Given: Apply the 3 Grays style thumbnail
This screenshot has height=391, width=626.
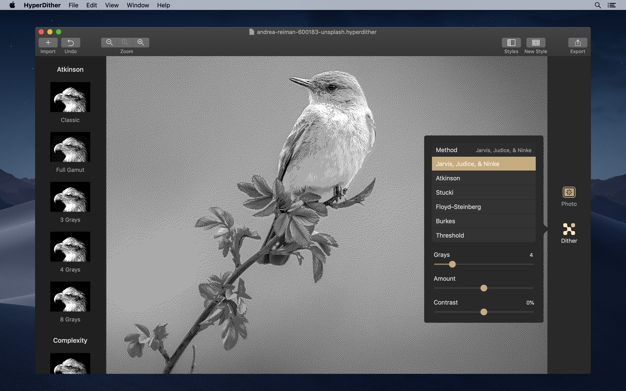Looking at the screenshot, I should (x=70, y=197).
